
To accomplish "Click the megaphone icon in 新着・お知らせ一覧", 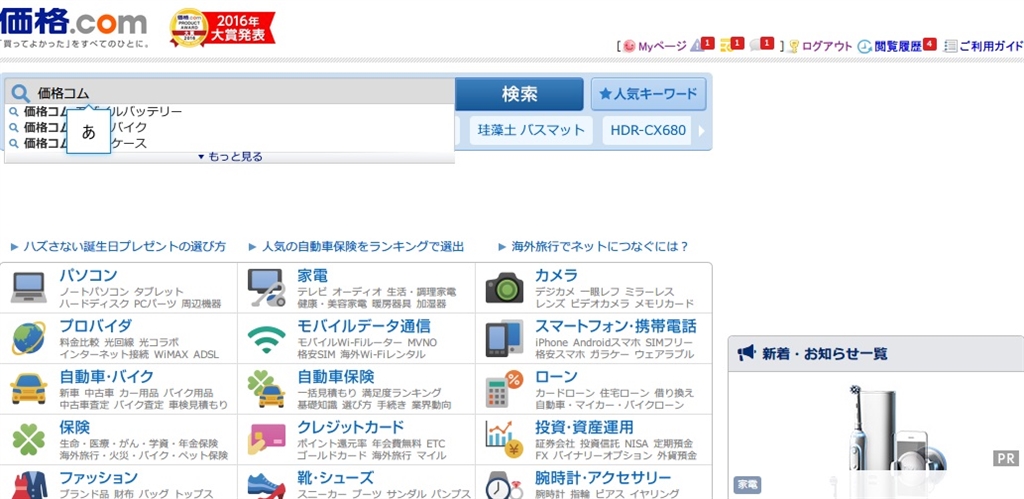I will (746, 353).
